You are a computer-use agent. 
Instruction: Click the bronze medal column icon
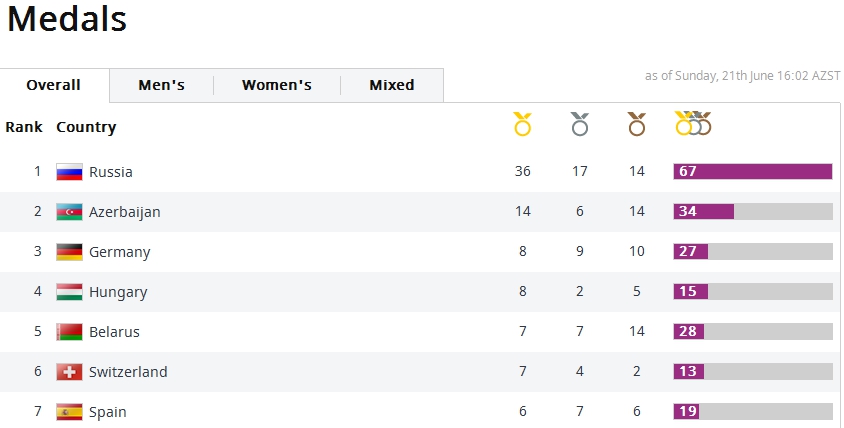(637, 125)
